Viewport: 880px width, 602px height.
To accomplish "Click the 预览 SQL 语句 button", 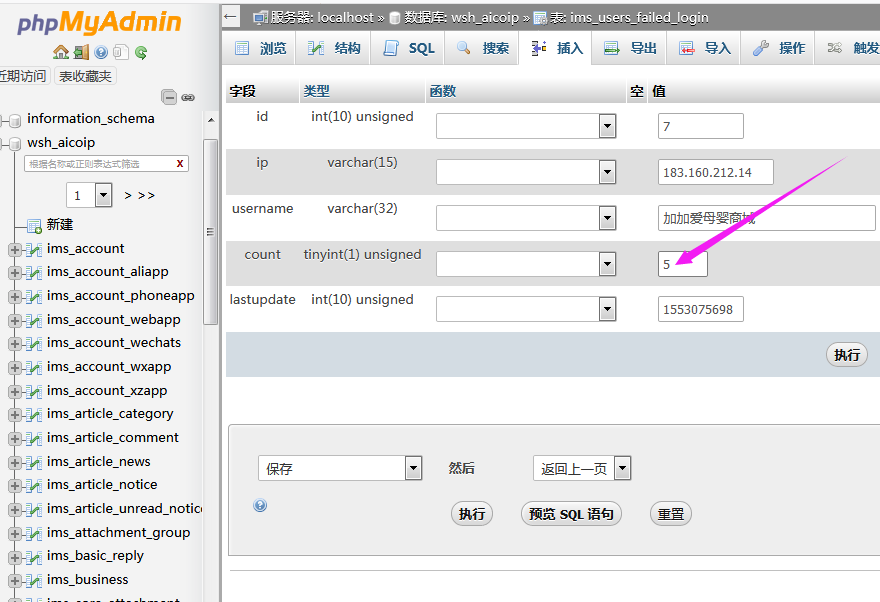I will point(571,514).
